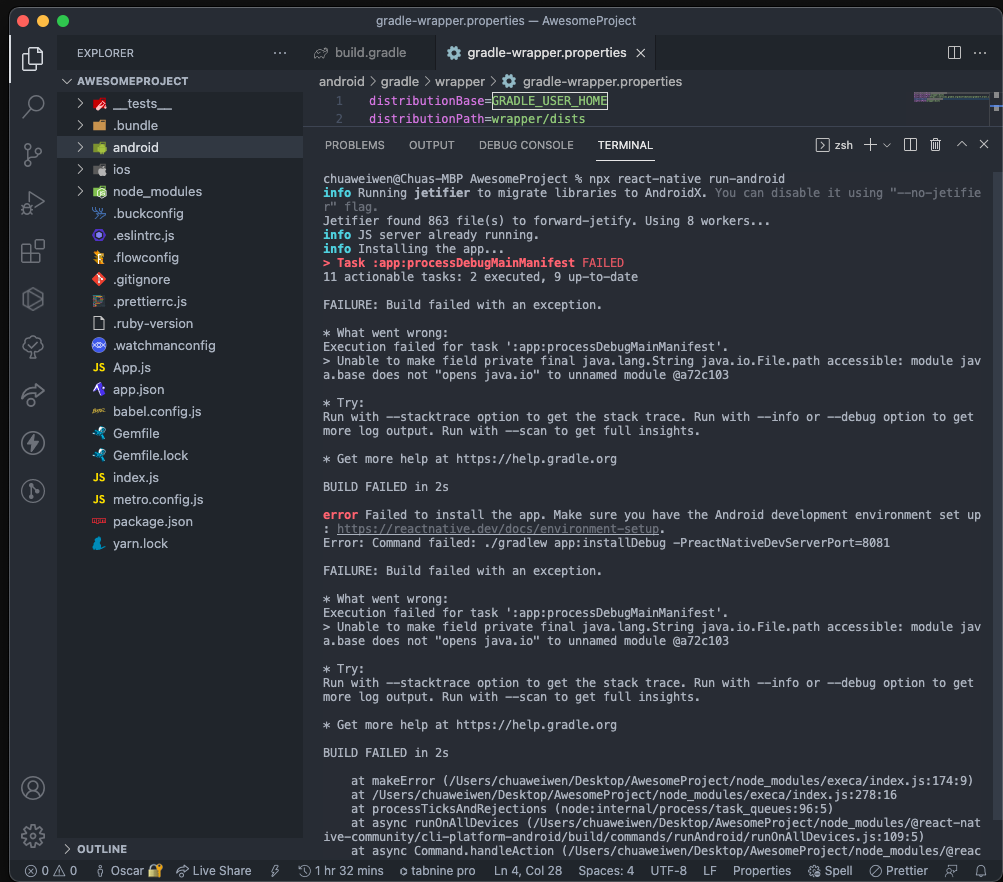Open the Explorer view in activity bar
The width and height of the screenshot is (1003, 882).
pos(33,58)
